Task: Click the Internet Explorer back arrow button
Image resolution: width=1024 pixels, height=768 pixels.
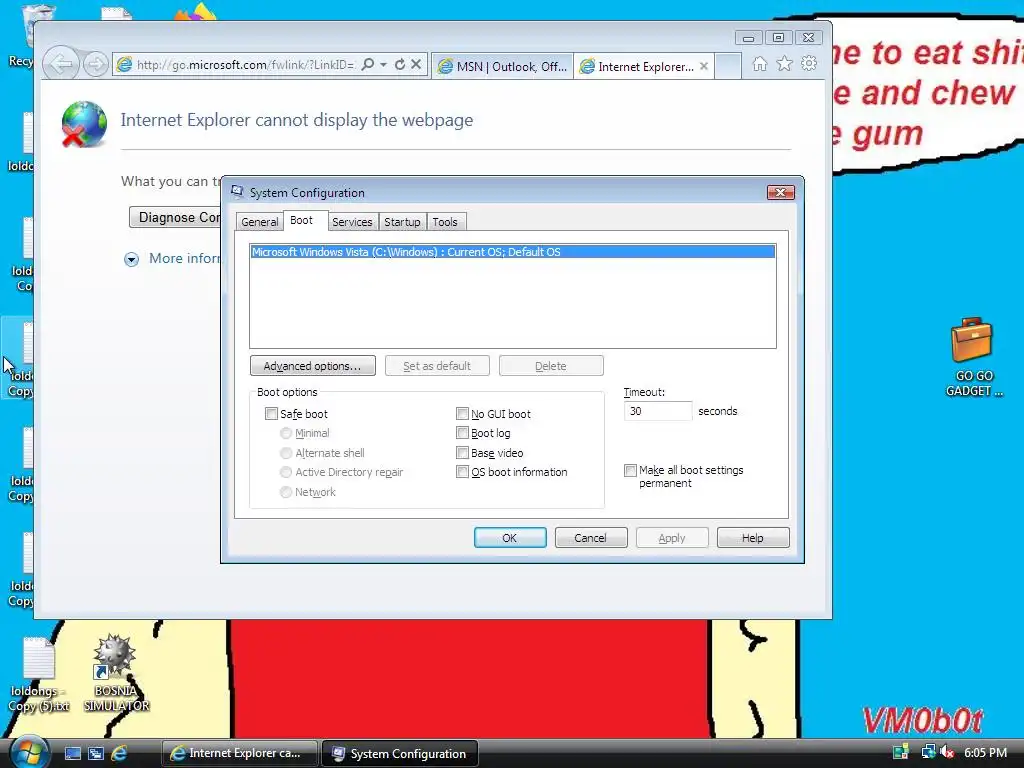Action: click(62, 64)
